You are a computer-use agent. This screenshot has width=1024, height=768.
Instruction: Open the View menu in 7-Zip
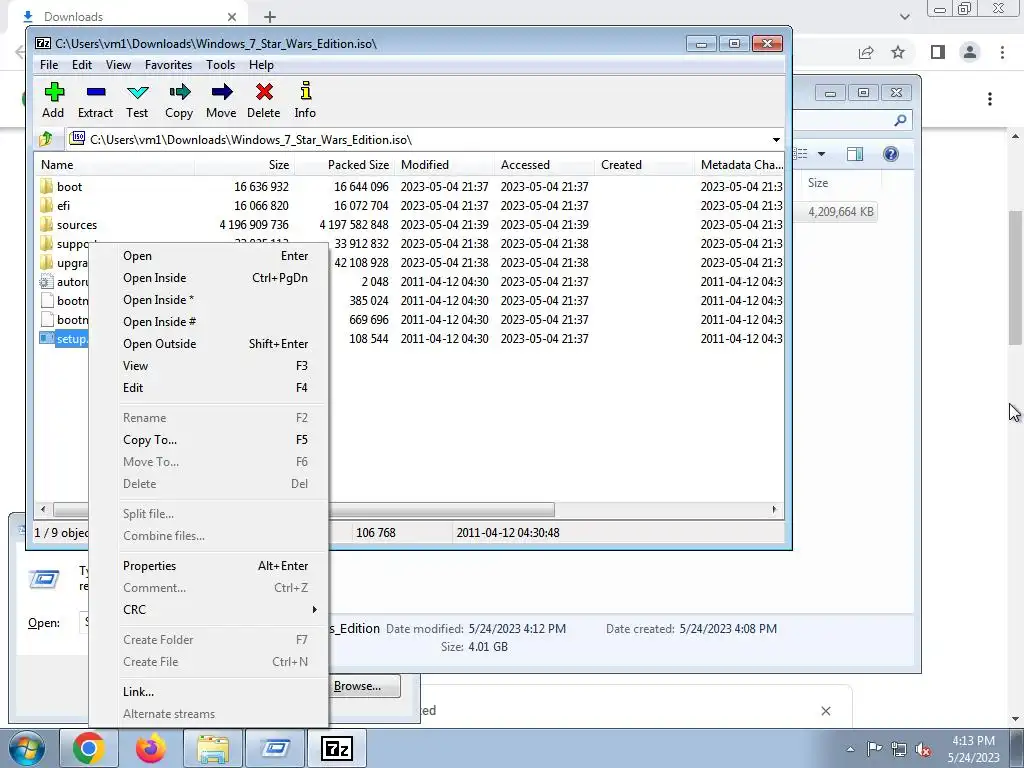click(118, 65)
